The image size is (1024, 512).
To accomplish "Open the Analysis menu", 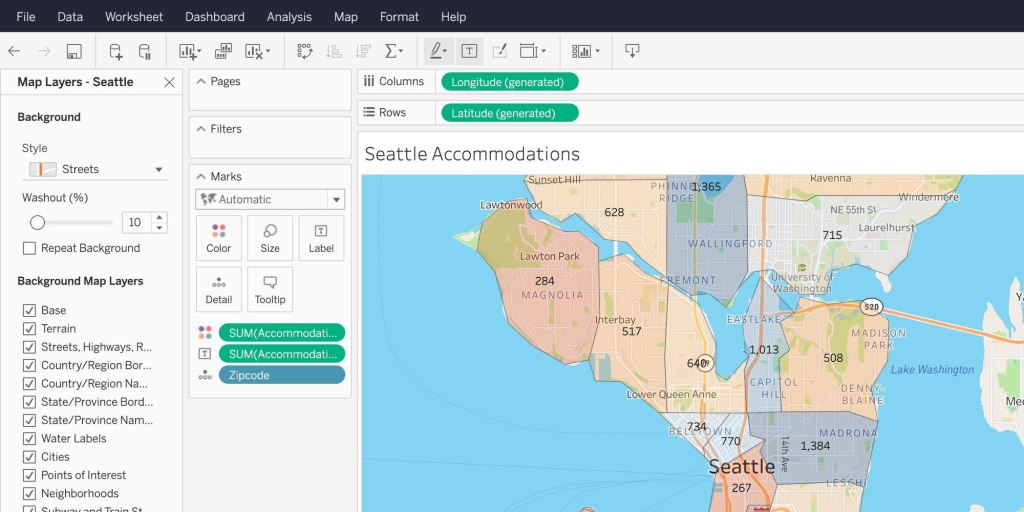I will click(x=289, y=17).
